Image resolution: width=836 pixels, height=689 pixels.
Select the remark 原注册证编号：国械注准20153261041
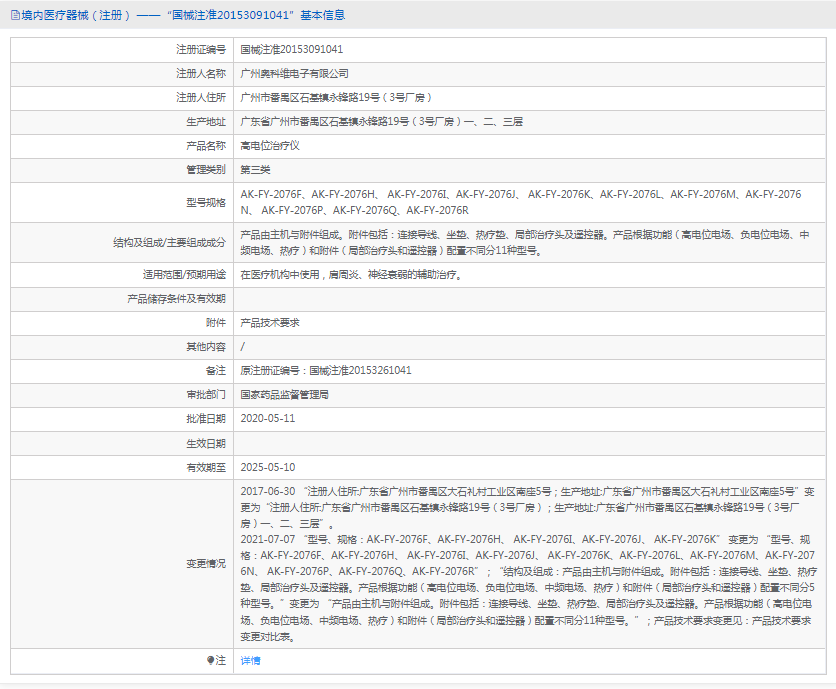click(x=326, y=371)
